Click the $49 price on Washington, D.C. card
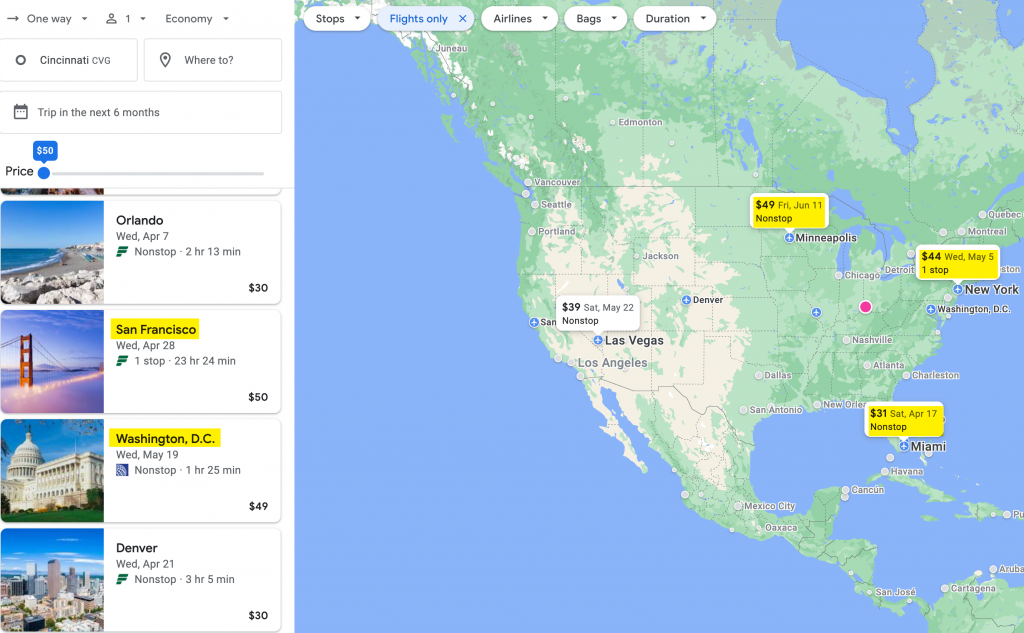This screenshot has width=1024, height=633. [258, 506]
